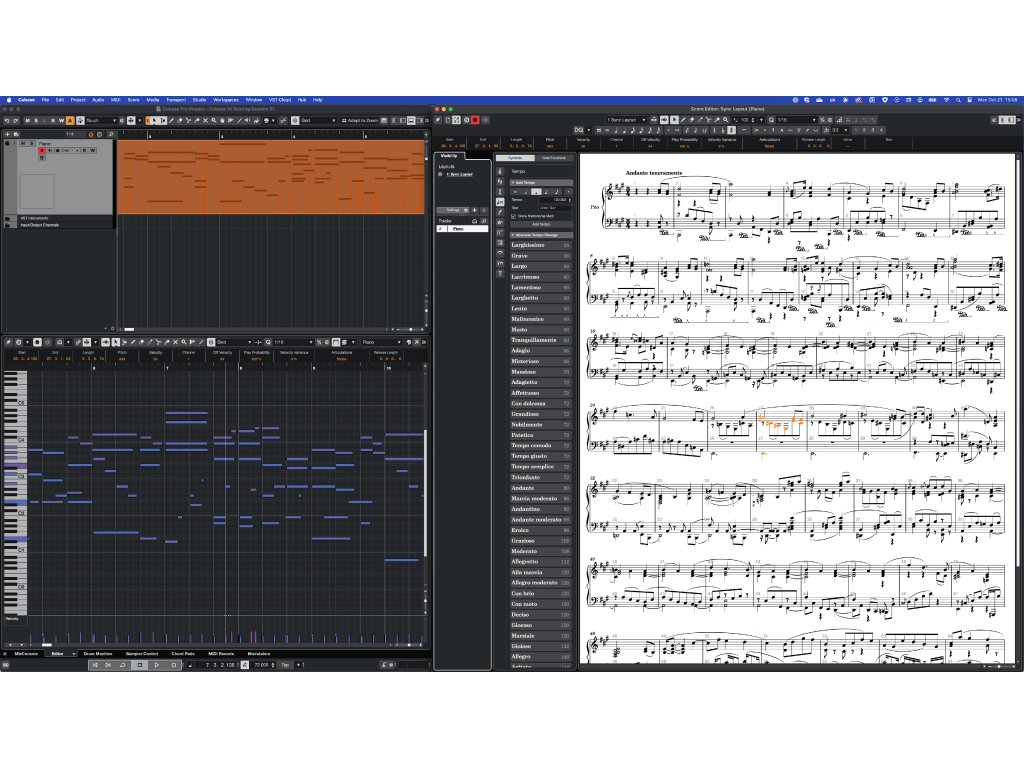
Task: Select the pencil Draw tool in Score Editor toolbar
Action: (x=682, y=120)
